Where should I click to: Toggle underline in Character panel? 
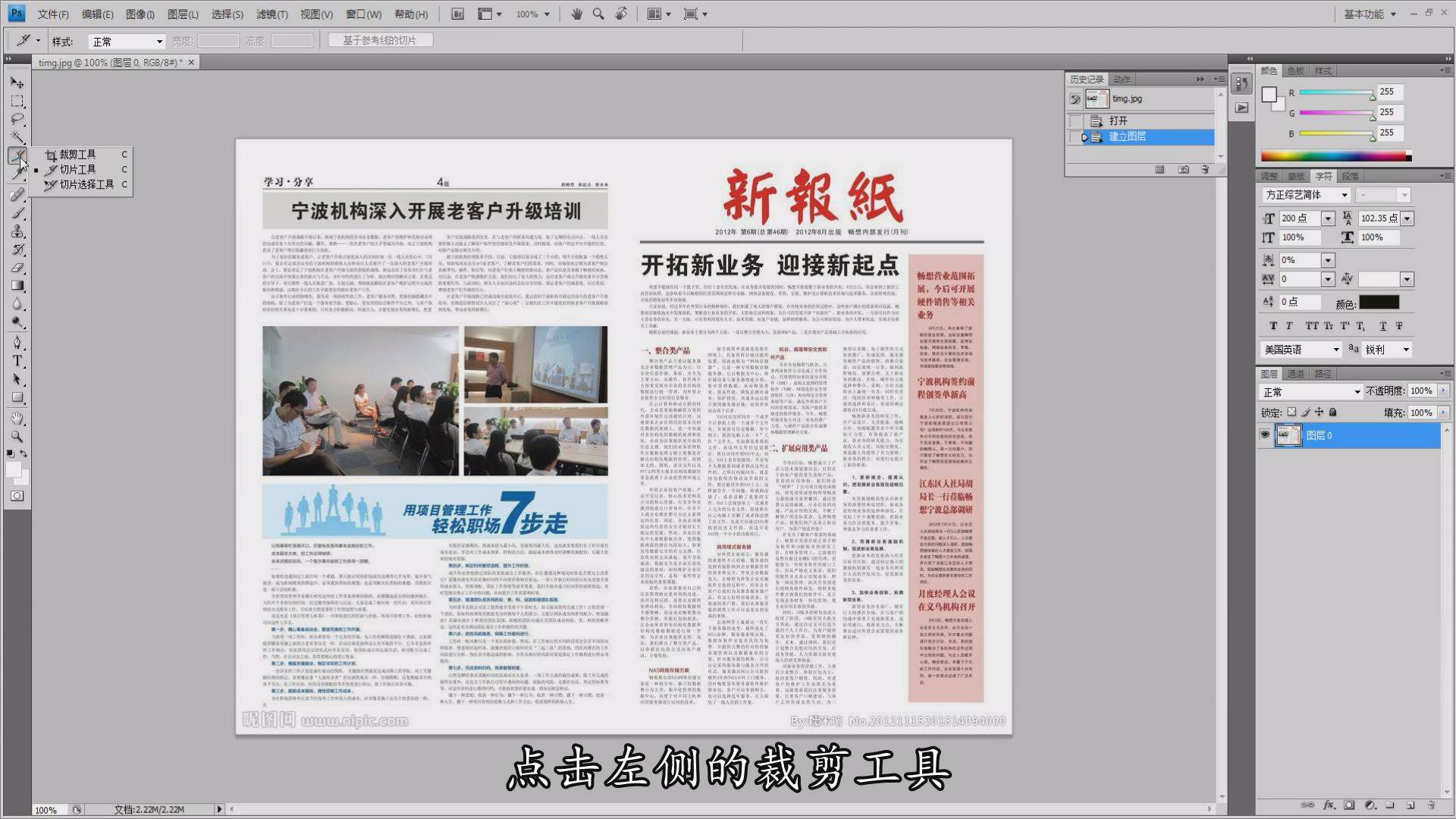1383,325
